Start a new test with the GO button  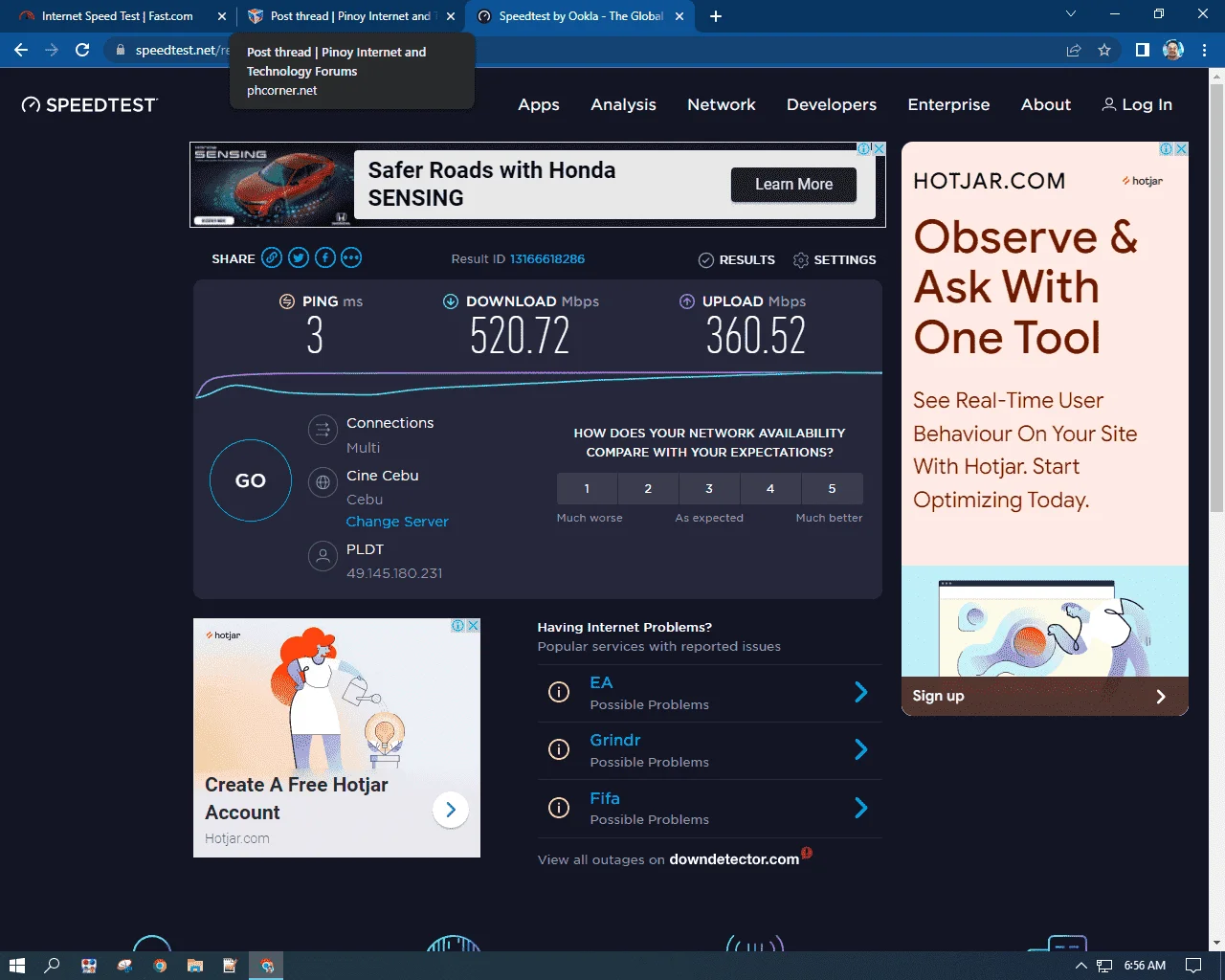[x=251, y=480]
